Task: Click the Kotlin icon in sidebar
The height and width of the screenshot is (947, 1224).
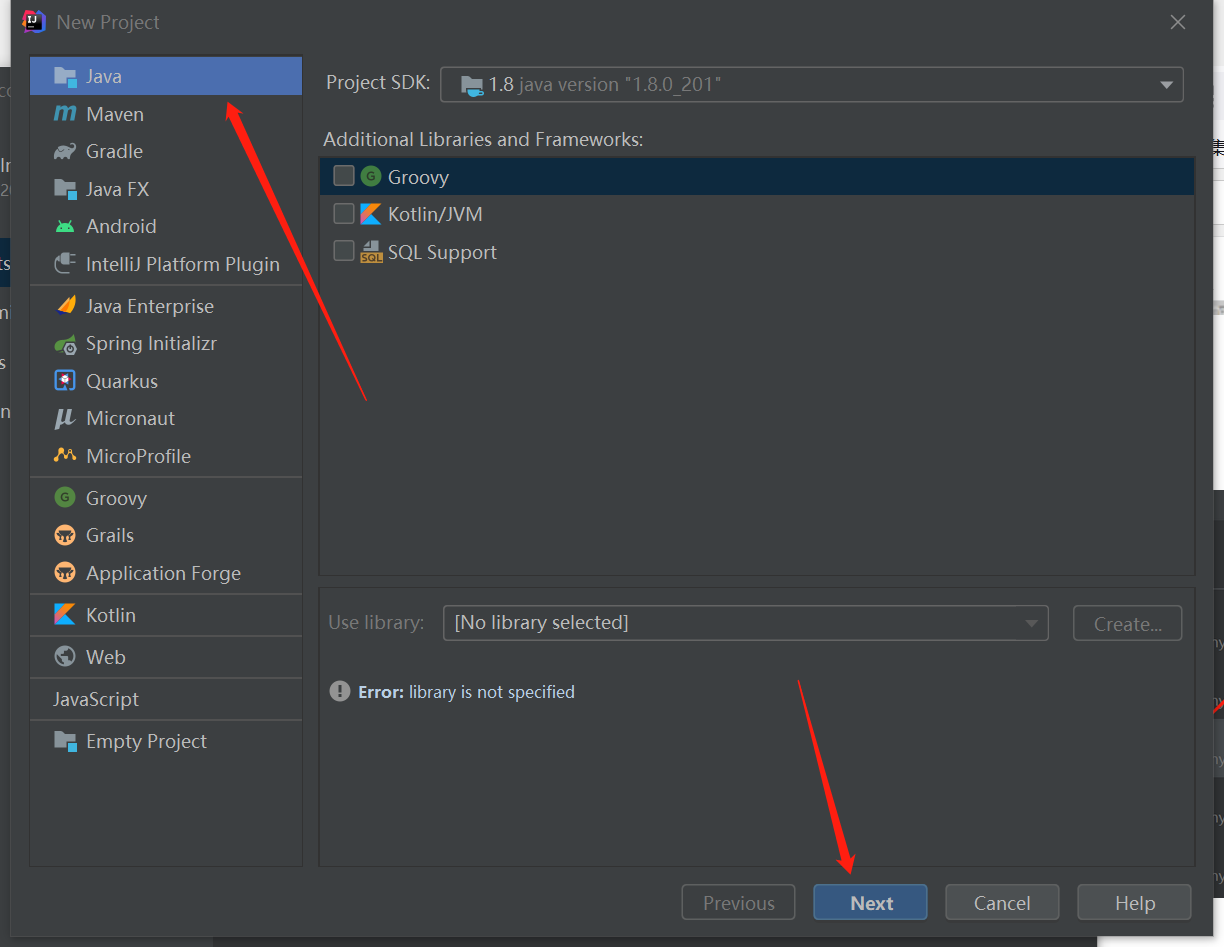Action: coord(65,615)
